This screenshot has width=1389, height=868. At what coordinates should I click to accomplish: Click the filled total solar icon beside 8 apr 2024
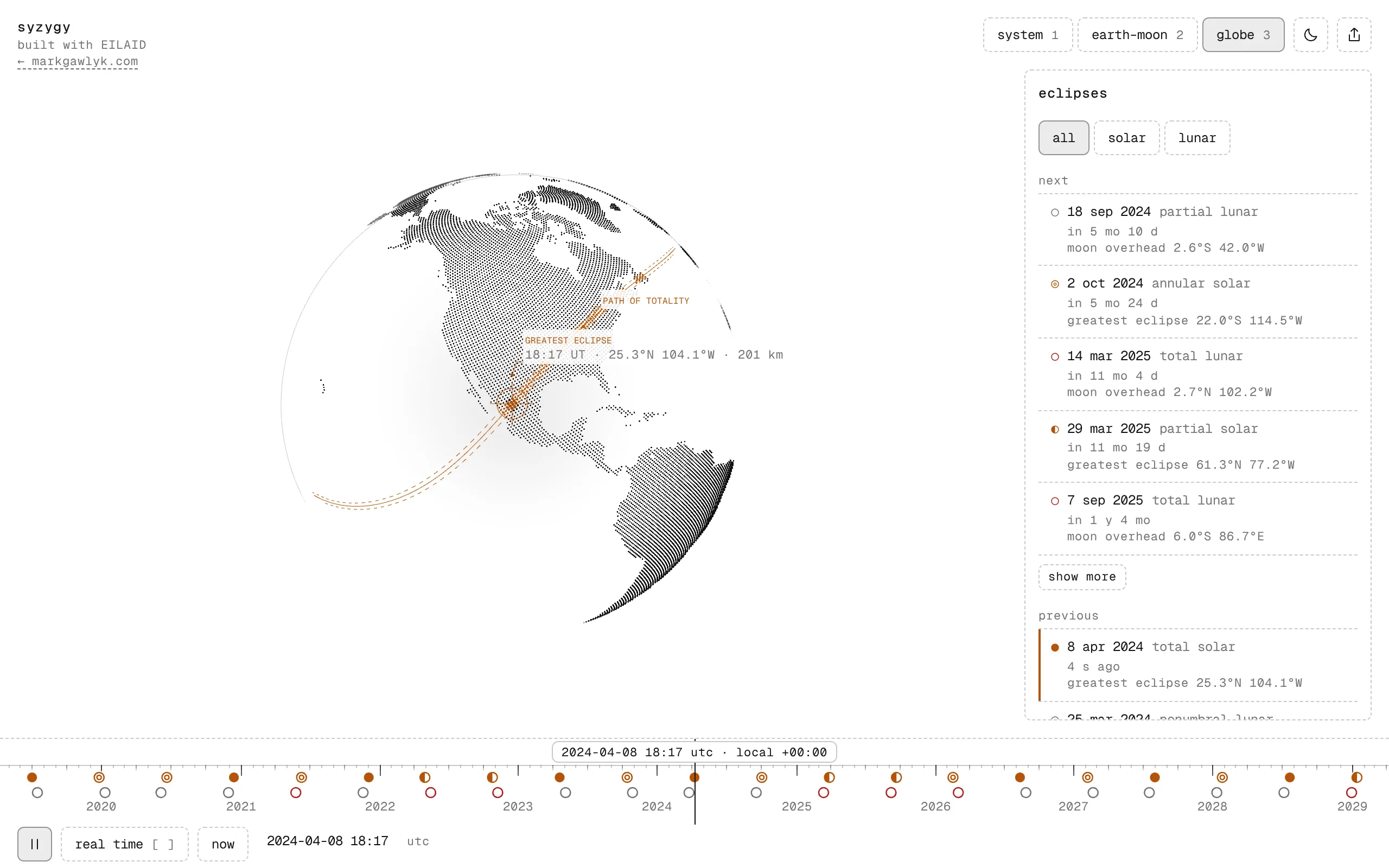tap(1055, 648)
